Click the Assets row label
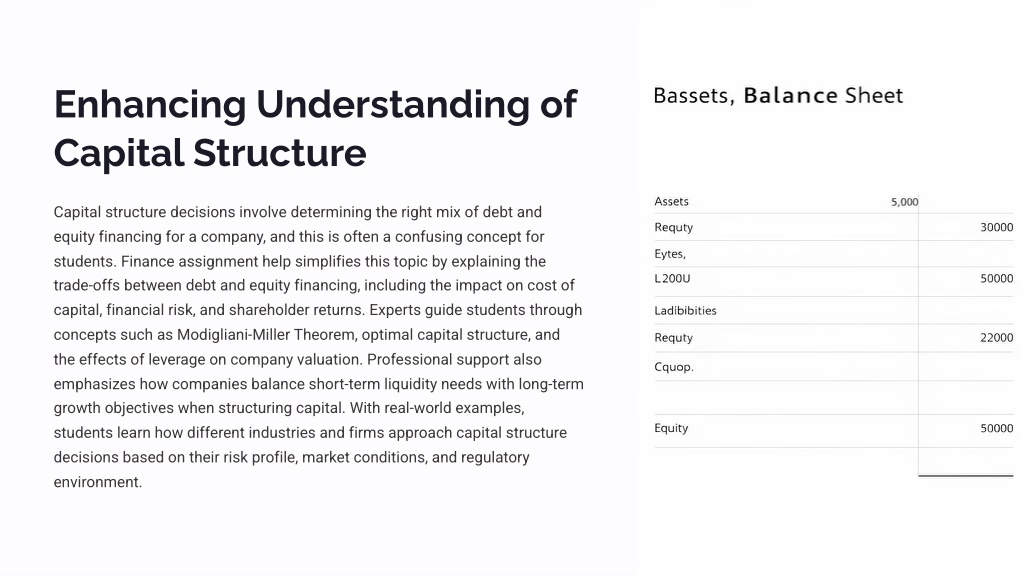1023x576 pixels. pos(671,202)
